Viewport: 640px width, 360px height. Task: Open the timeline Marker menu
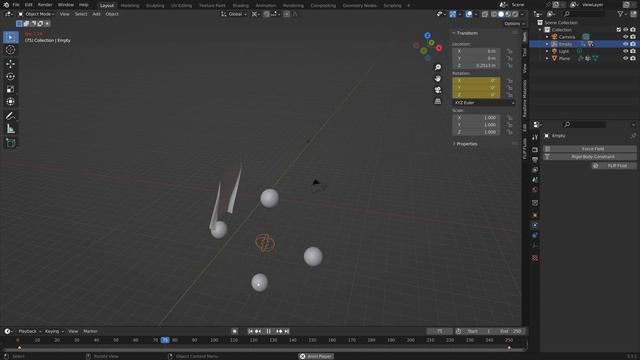pos(90,331)
